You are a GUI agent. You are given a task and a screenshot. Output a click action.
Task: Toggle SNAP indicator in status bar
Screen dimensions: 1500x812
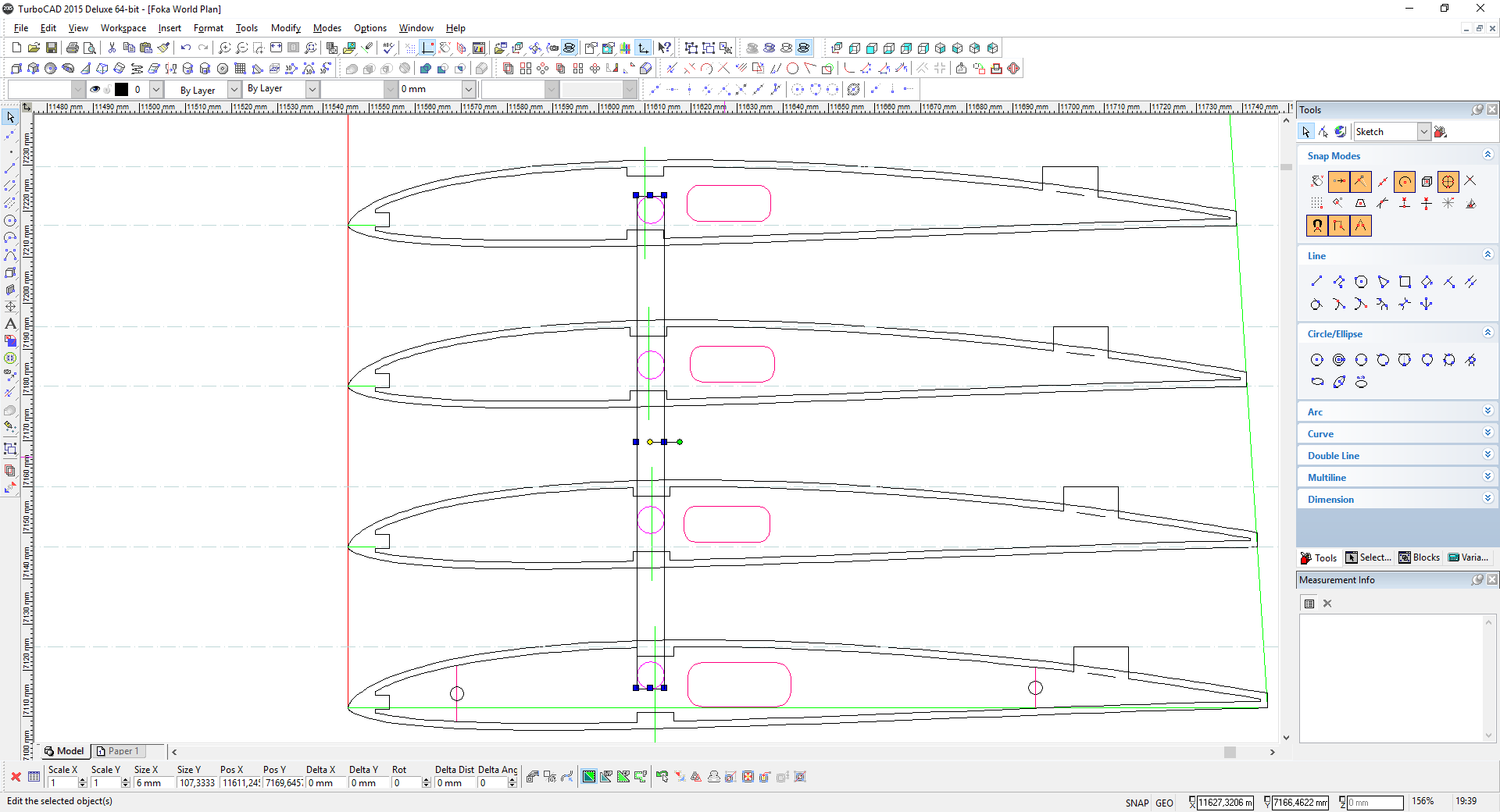(x=1137, y=803)
